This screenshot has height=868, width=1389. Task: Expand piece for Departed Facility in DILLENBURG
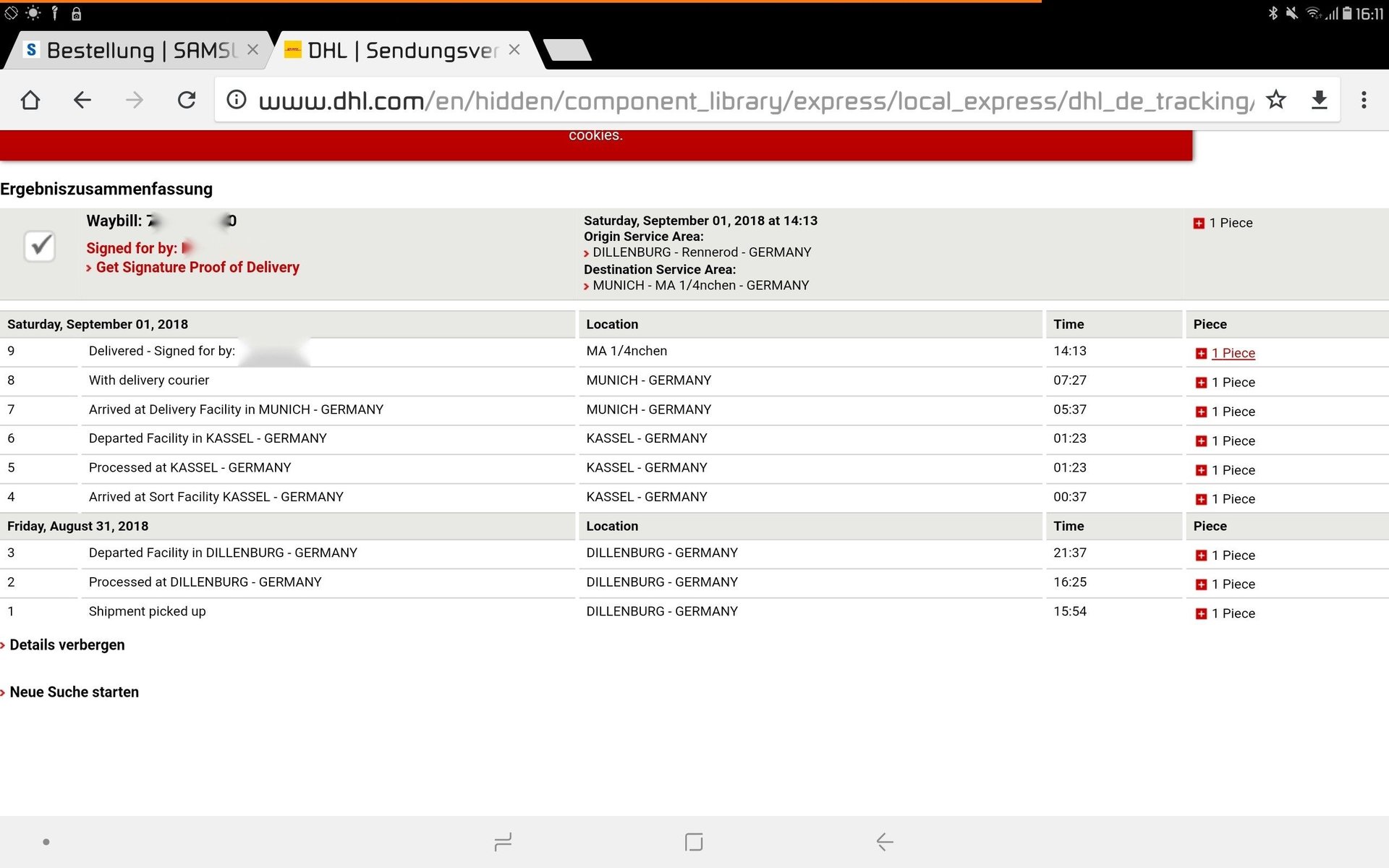(x=1201, y=556)
